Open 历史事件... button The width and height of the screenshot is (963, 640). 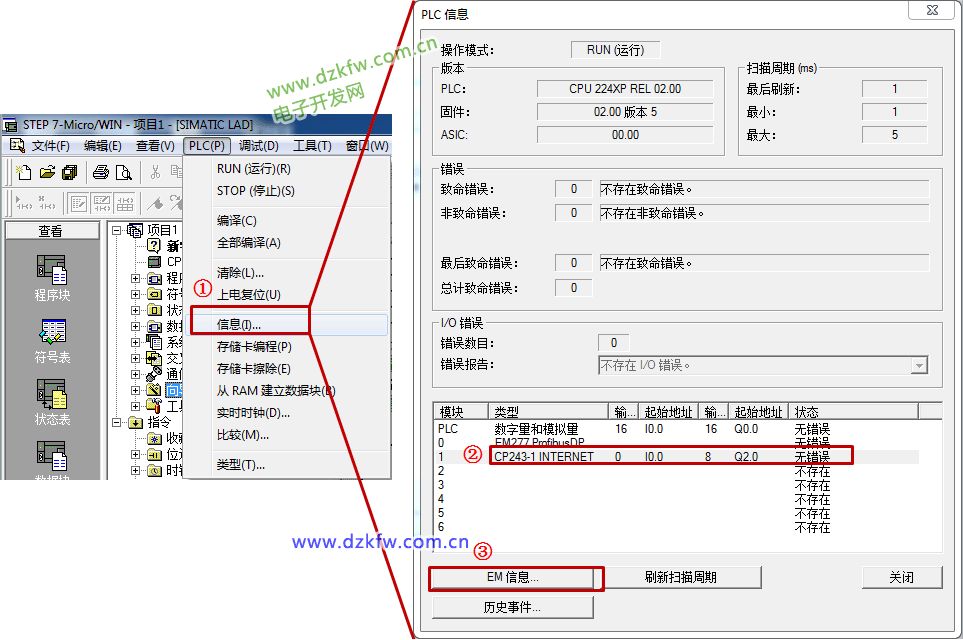512,607
